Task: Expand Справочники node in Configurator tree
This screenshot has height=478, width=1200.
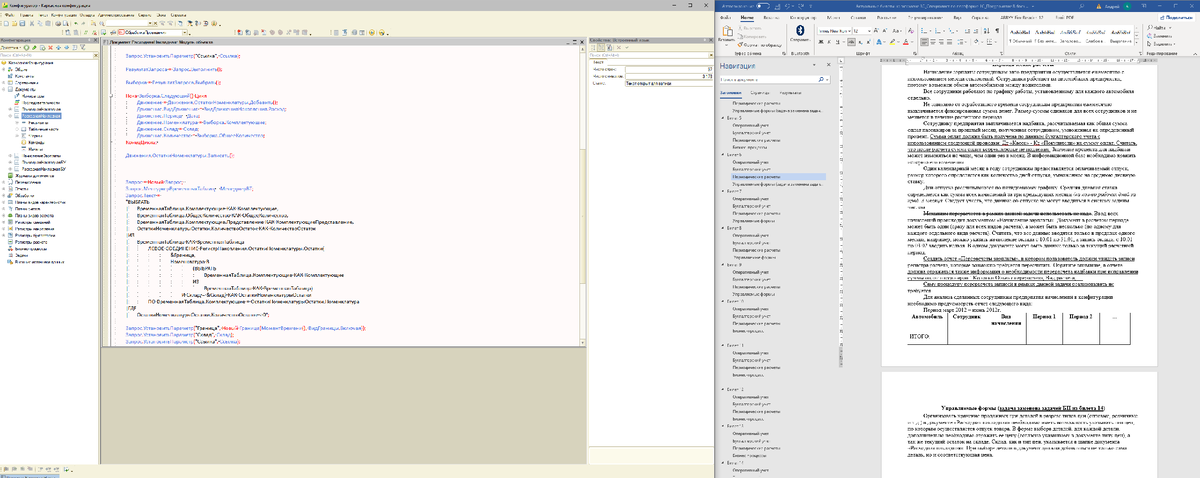Action: click(3, 82)
